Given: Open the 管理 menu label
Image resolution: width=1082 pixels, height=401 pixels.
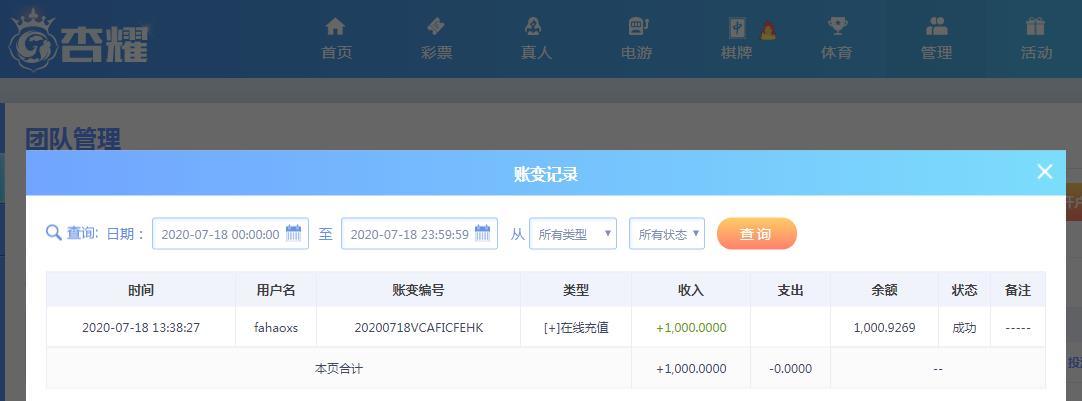Looking at the screenshot, I should 936,53.
